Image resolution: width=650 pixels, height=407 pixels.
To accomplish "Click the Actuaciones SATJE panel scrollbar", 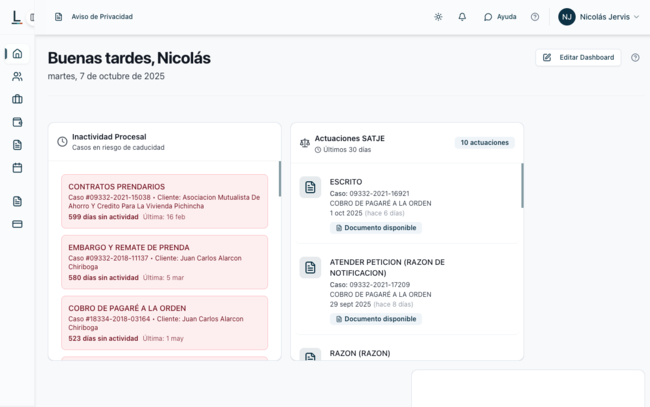I will click(522, 186).
